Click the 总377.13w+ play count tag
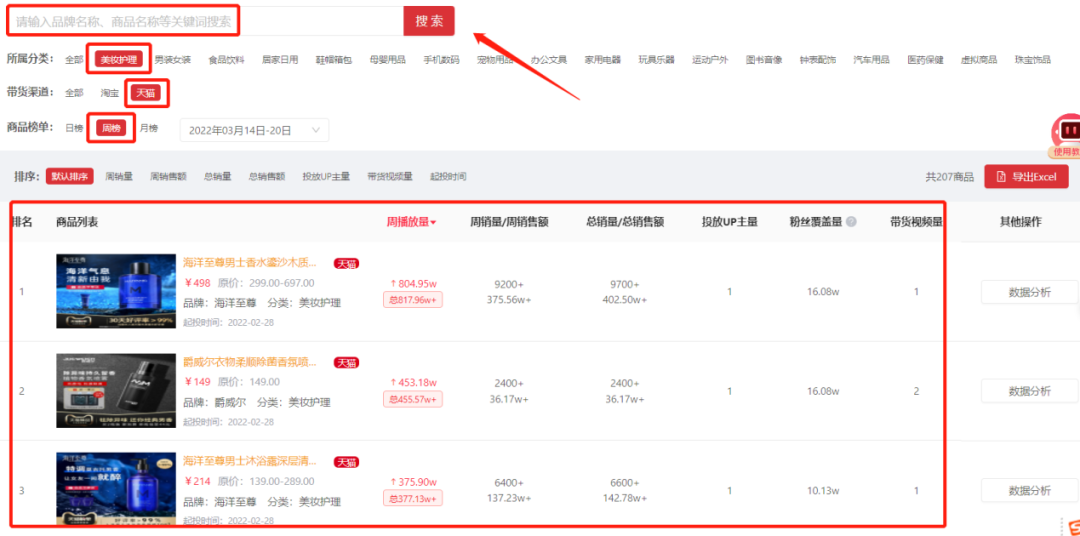This screenshot has width=1080, height=536. 413,498
